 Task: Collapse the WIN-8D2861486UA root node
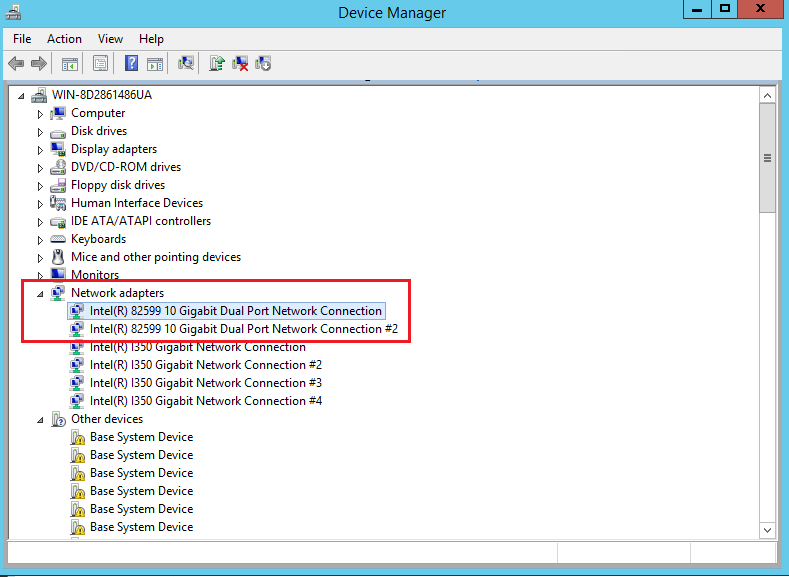(x=21, y=96)
